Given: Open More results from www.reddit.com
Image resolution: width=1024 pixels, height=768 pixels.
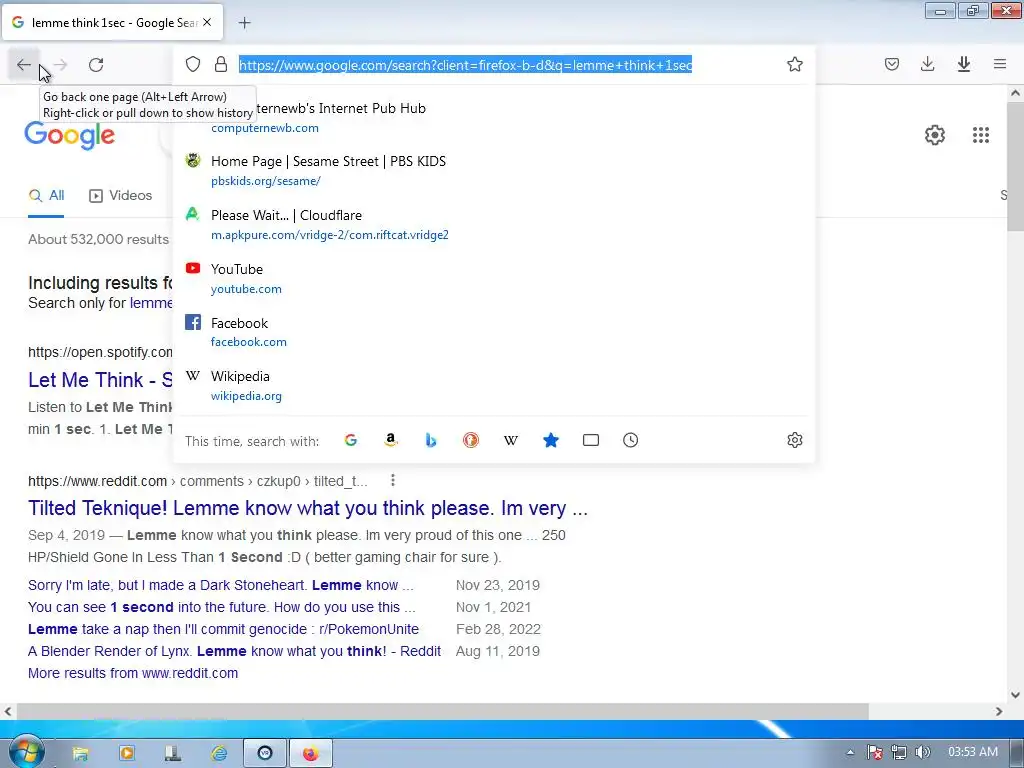Looking at the screenshot, I should click(x=133, y=673).
